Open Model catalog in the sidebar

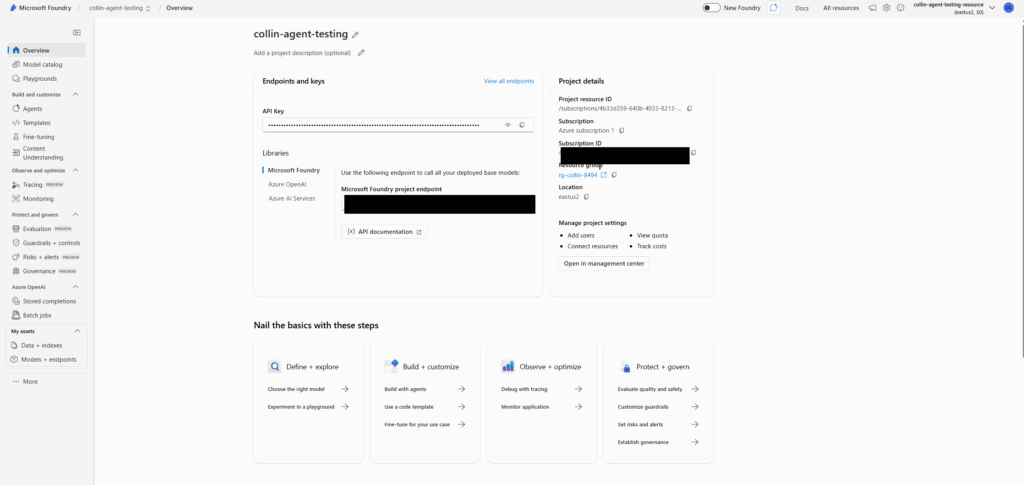pos(42,64)
